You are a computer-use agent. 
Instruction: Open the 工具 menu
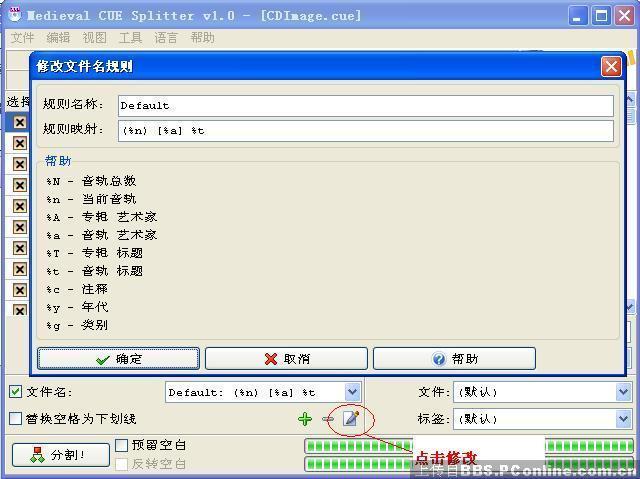[130, 38]
